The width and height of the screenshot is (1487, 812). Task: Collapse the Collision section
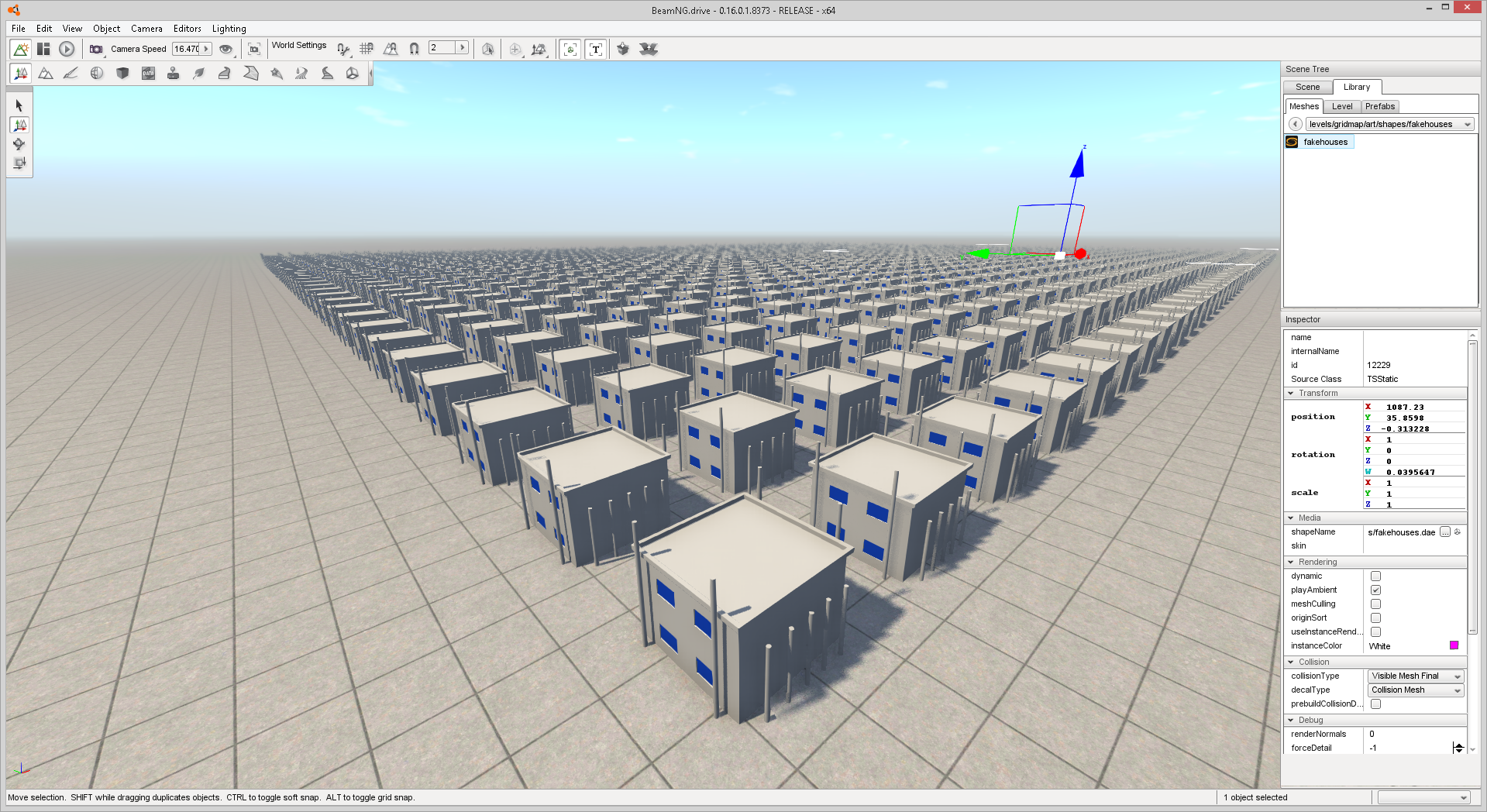[1291, 662]
